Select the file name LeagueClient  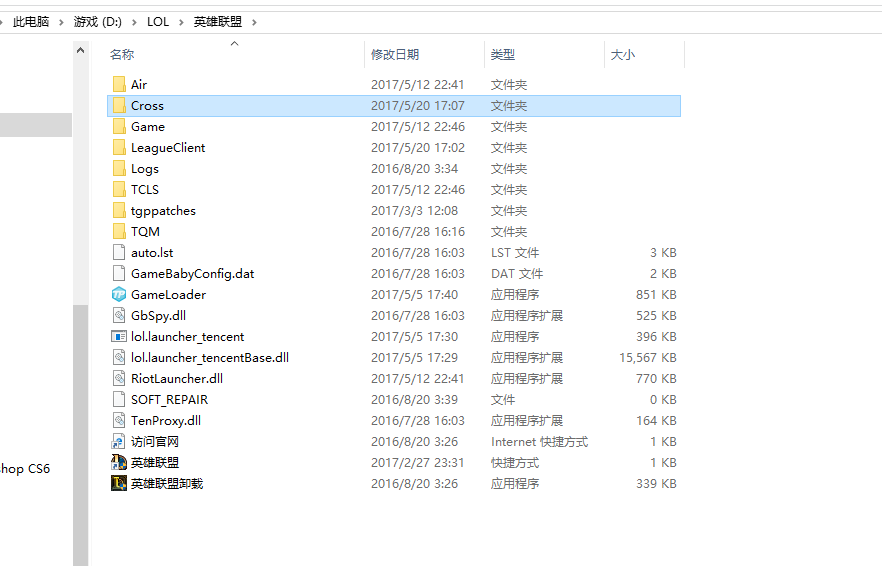click(x=168, y=148)
